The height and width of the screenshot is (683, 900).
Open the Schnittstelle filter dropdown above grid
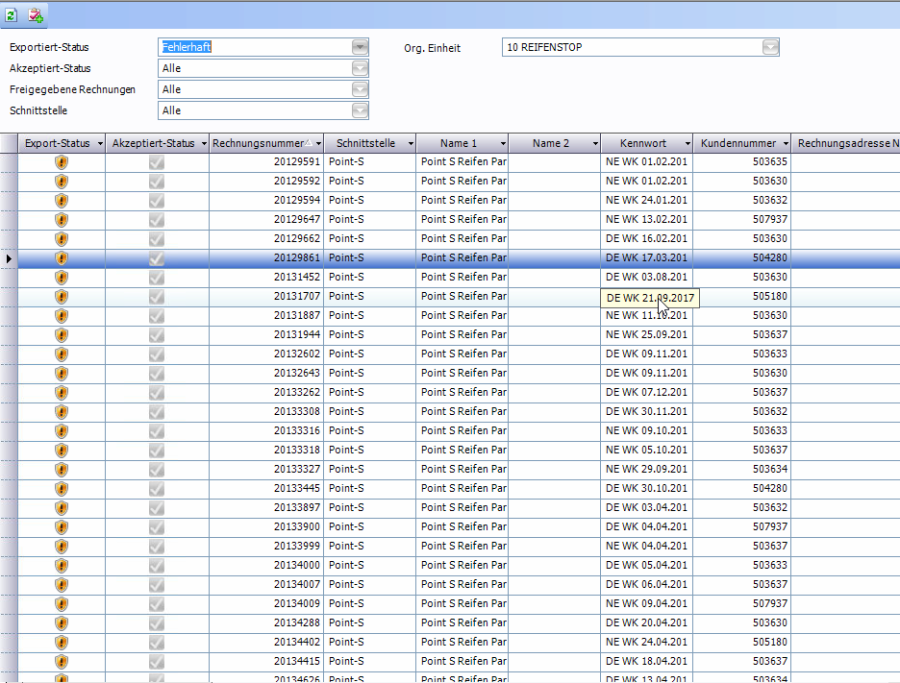(360, 111)
